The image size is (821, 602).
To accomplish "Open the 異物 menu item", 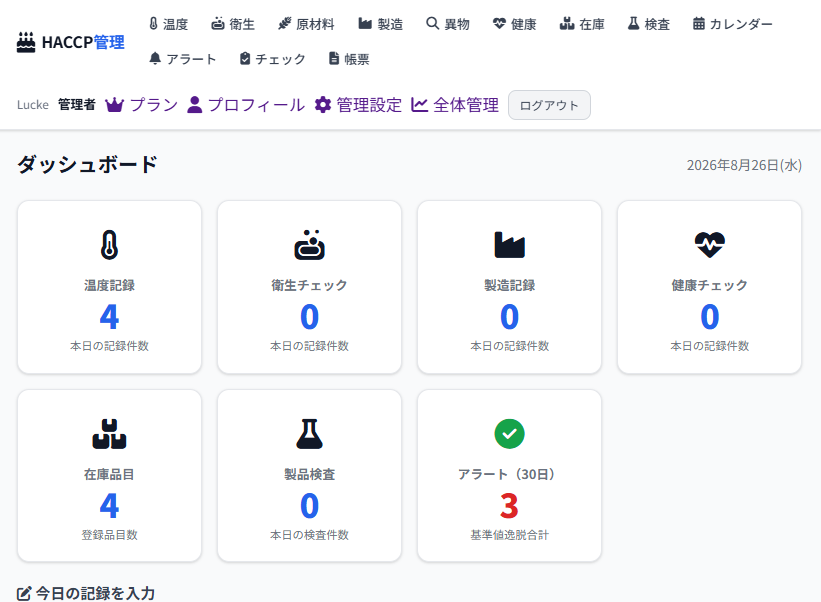I will click(448, 24).
